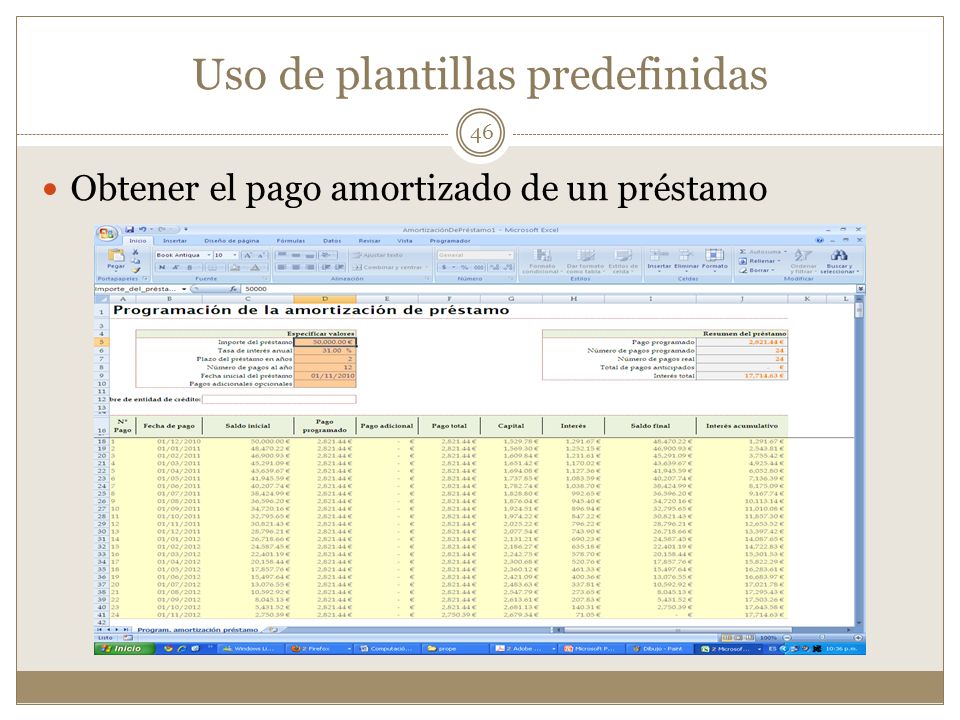Switch to the Insertar ribbon tab

coord(175,241)
